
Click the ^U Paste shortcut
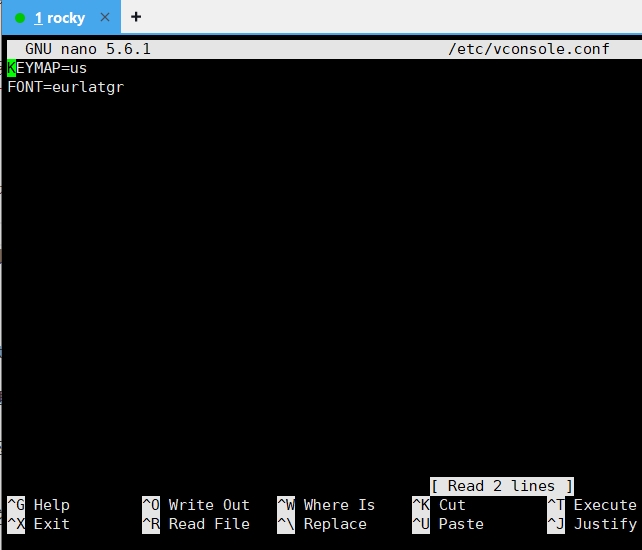click(x=448, y=524)
